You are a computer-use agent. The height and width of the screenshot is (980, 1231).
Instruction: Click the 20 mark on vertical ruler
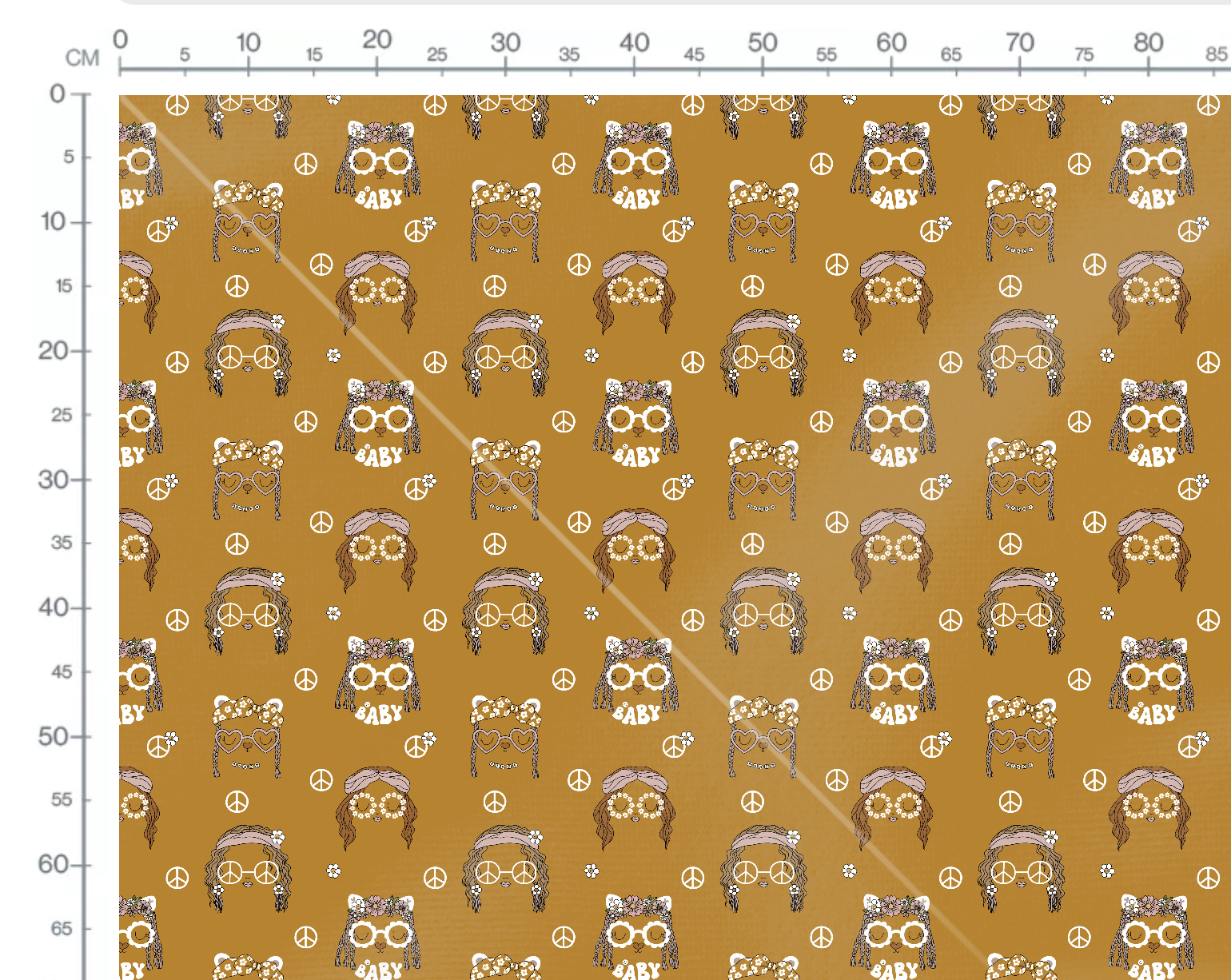(x=53, y=350)
